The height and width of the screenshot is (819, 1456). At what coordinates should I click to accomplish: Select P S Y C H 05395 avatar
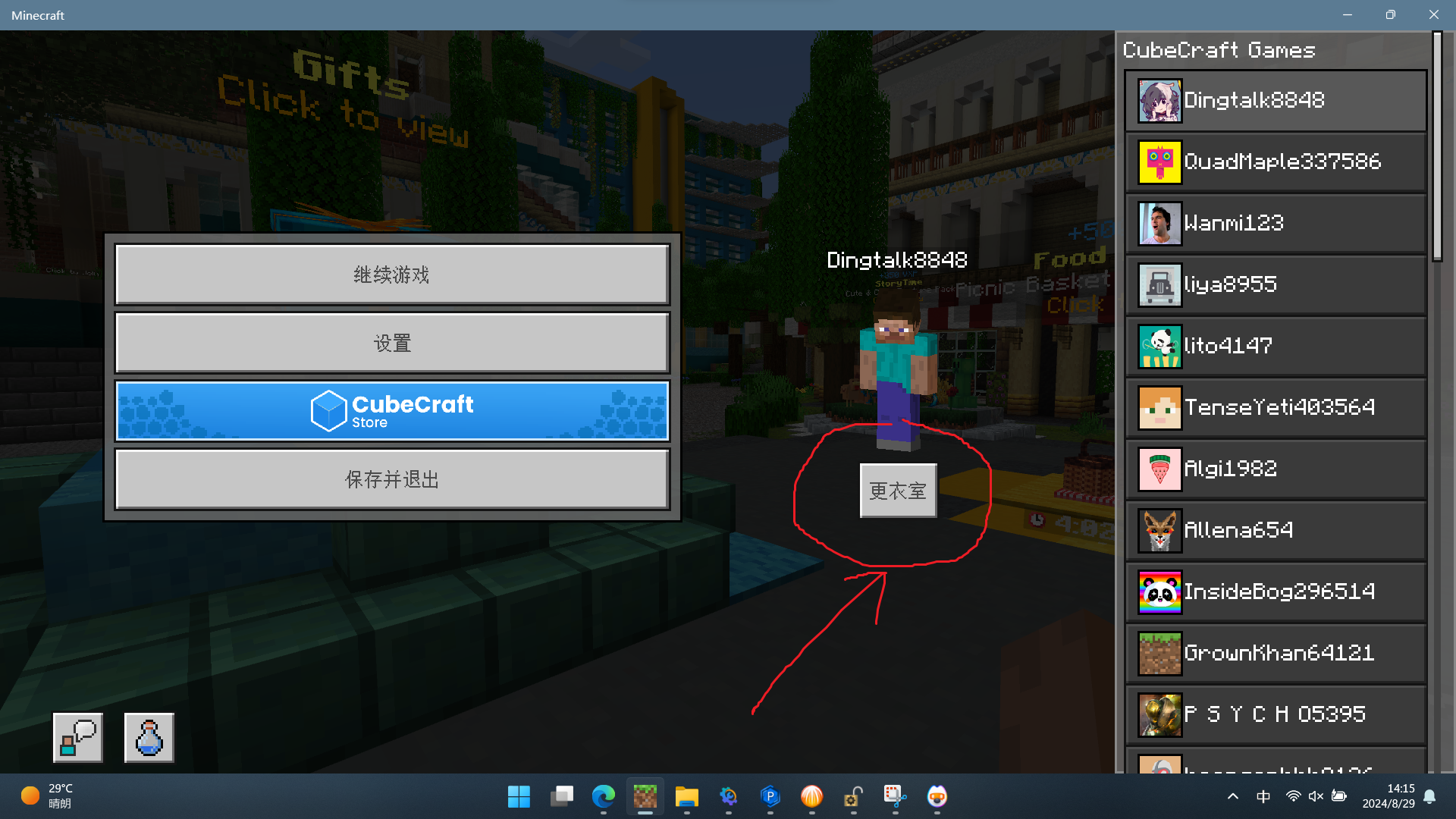tap(1159, 715)
